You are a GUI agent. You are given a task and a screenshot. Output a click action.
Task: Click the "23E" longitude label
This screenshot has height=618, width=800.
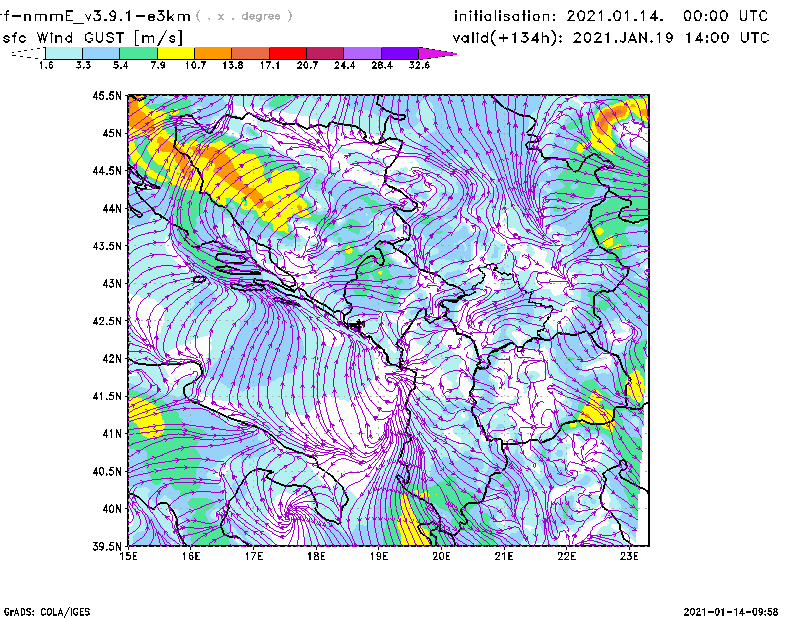629,557
